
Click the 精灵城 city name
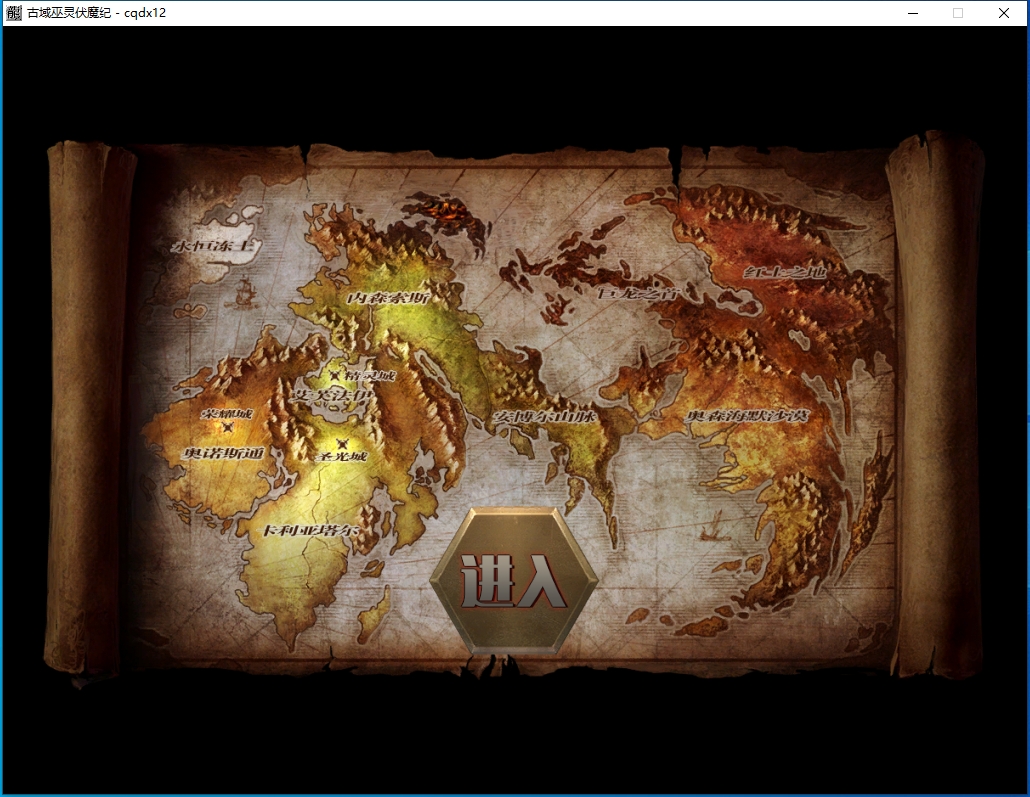pyautogui.click(x=370, y=375)
